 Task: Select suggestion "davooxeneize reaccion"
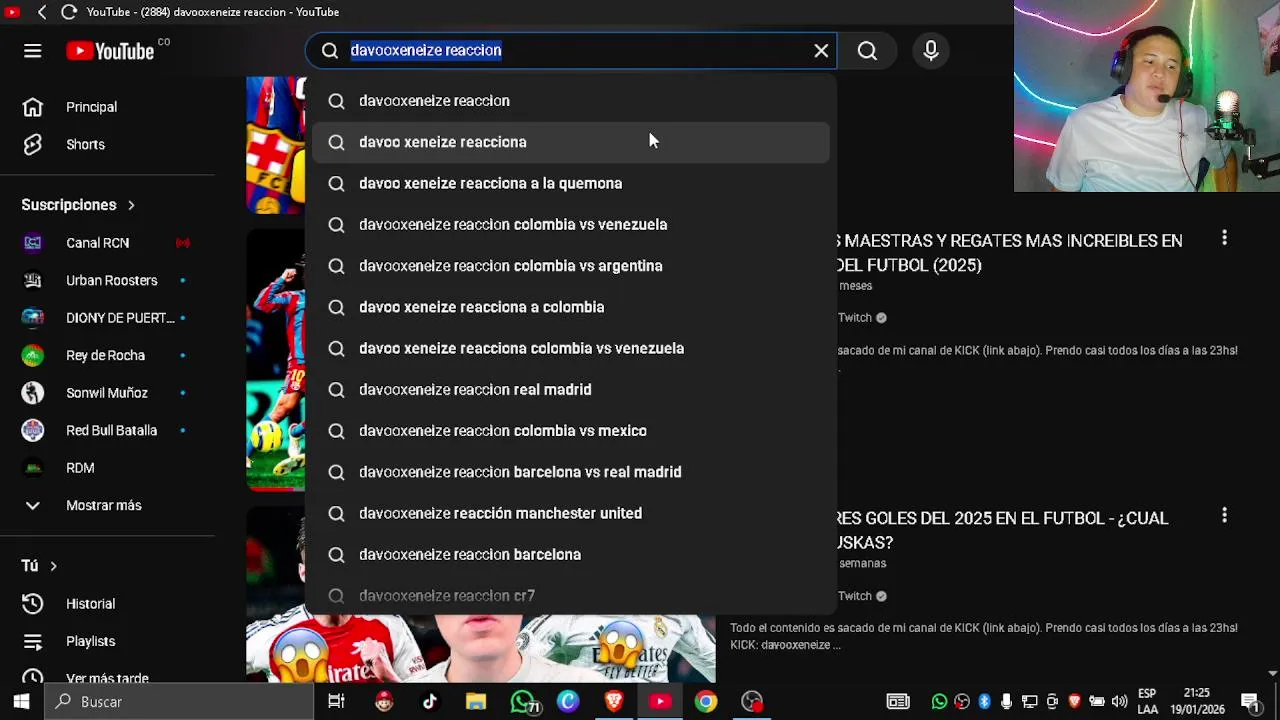tap(571, 101)
